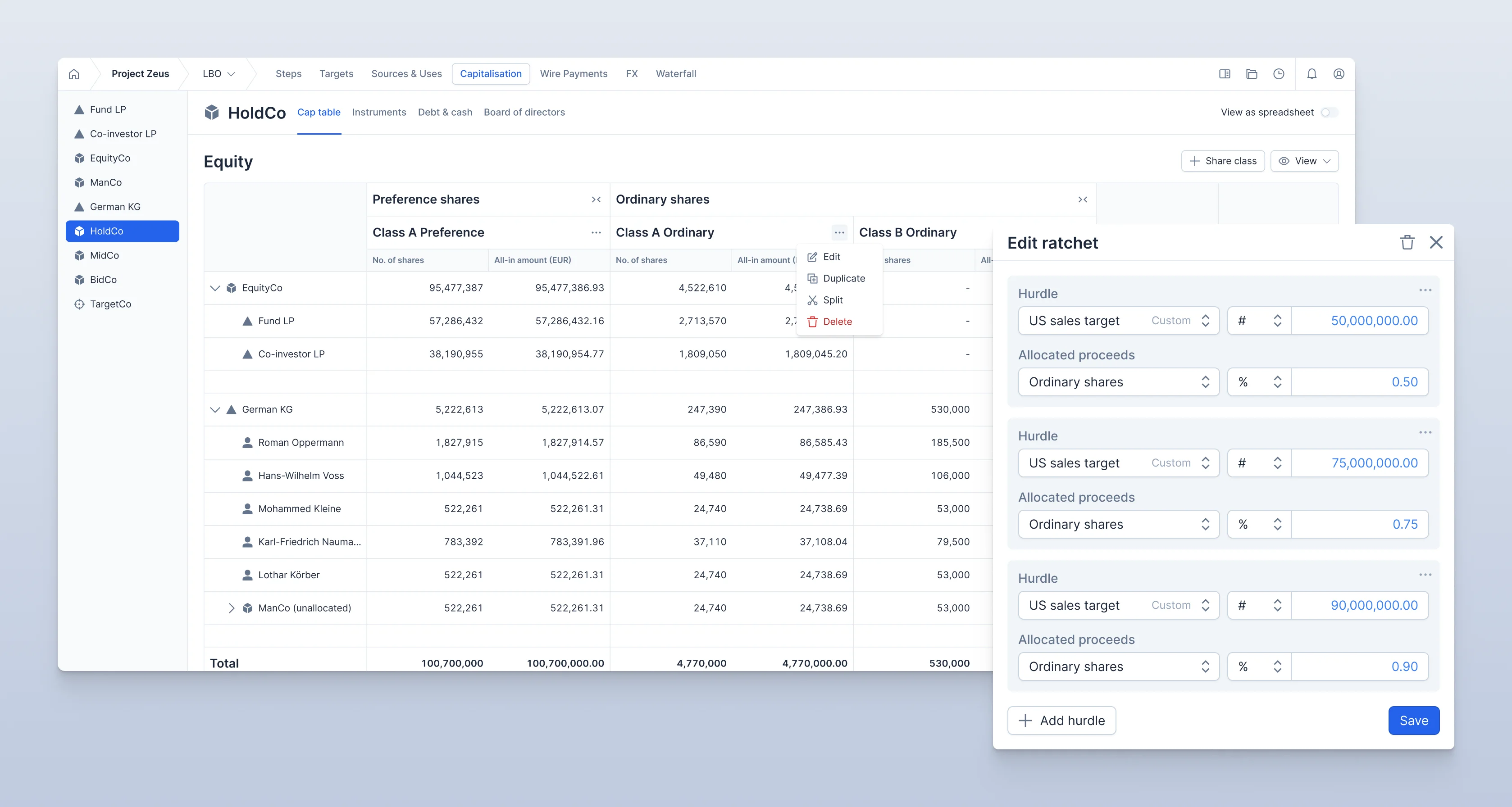
Task: Collapse the Ordinary shares column group
Action: click(x=1082, y=199)
